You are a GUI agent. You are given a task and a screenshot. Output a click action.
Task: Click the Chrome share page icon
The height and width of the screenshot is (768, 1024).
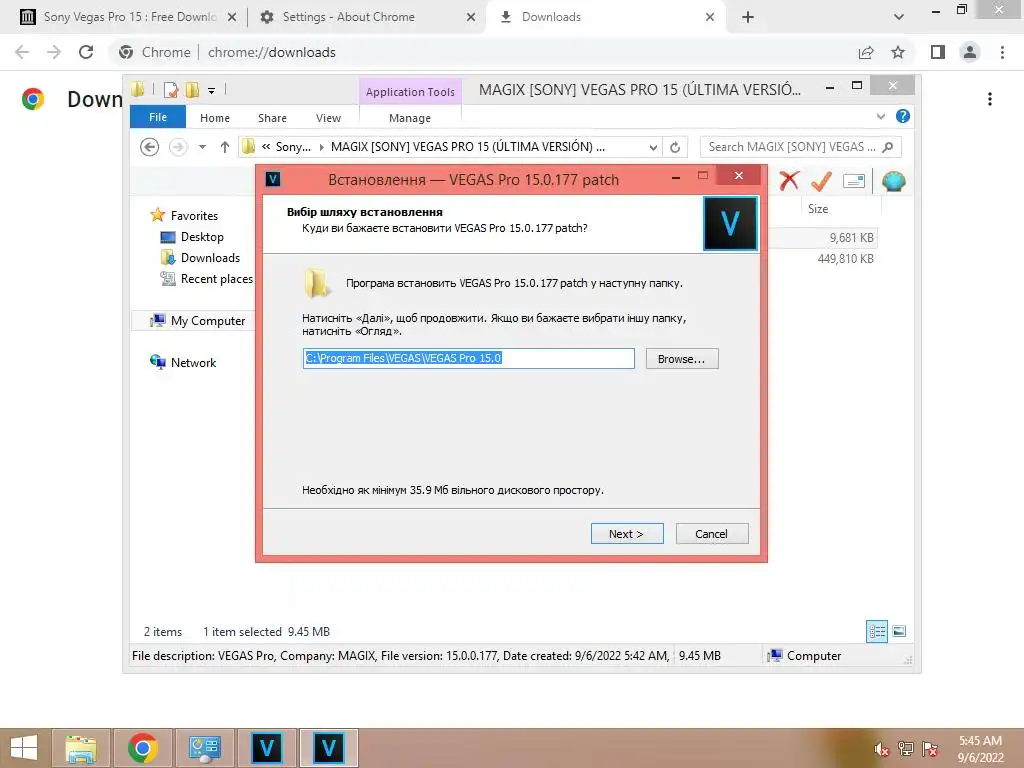click(x=866, y=52)
